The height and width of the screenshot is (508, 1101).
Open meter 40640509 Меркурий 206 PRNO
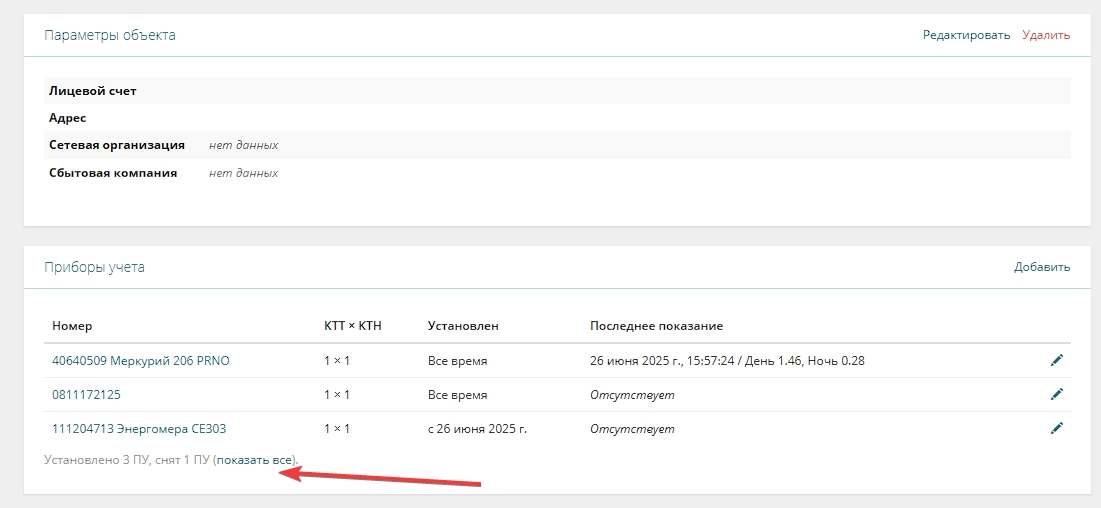click(140, 360)
